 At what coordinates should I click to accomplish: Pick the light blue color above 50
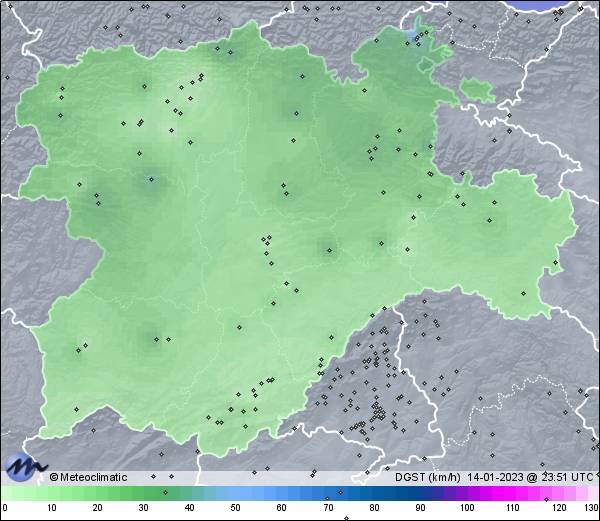[236, 493]
